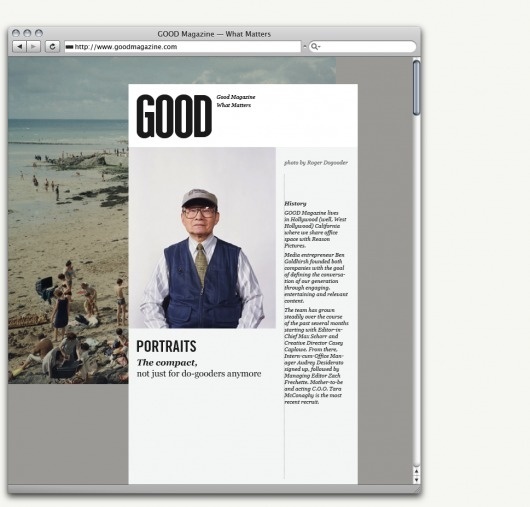Click 'What Matters' tagline beside logo
Image resolution: width=530 pixels, height=507 pixels.
(234, 105)
